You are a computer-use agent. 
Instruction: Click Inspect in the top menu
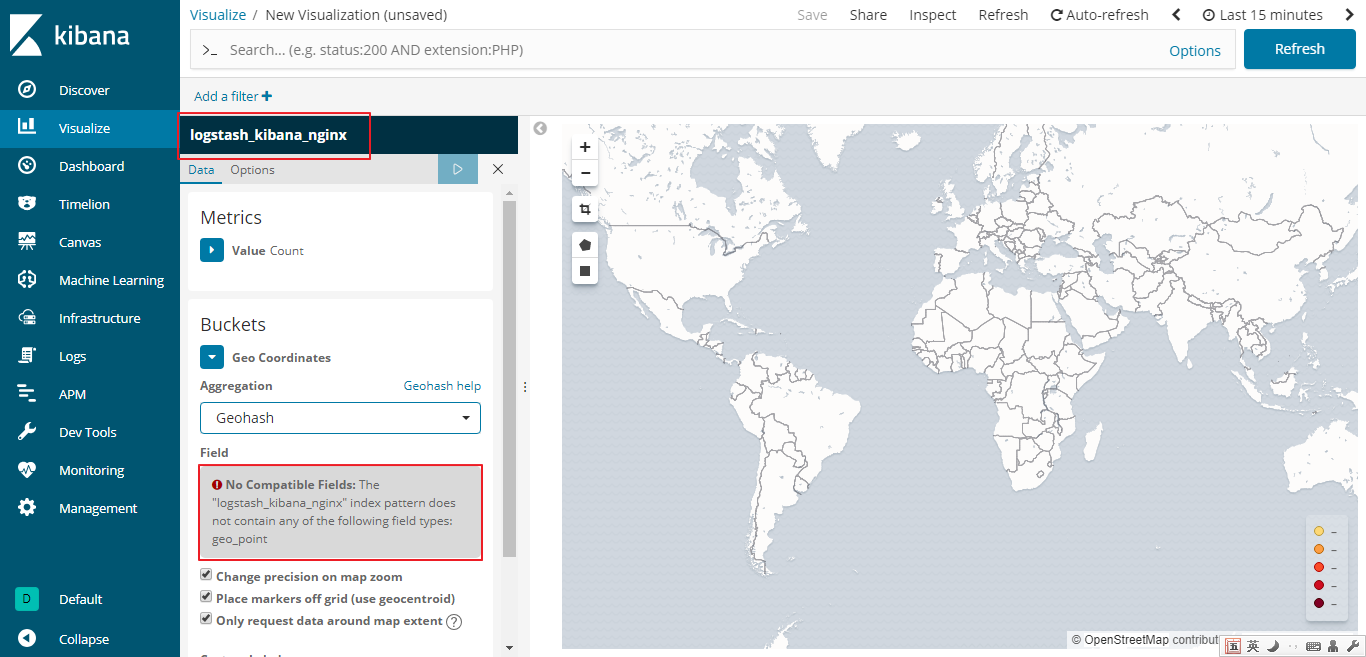point(932,15)
